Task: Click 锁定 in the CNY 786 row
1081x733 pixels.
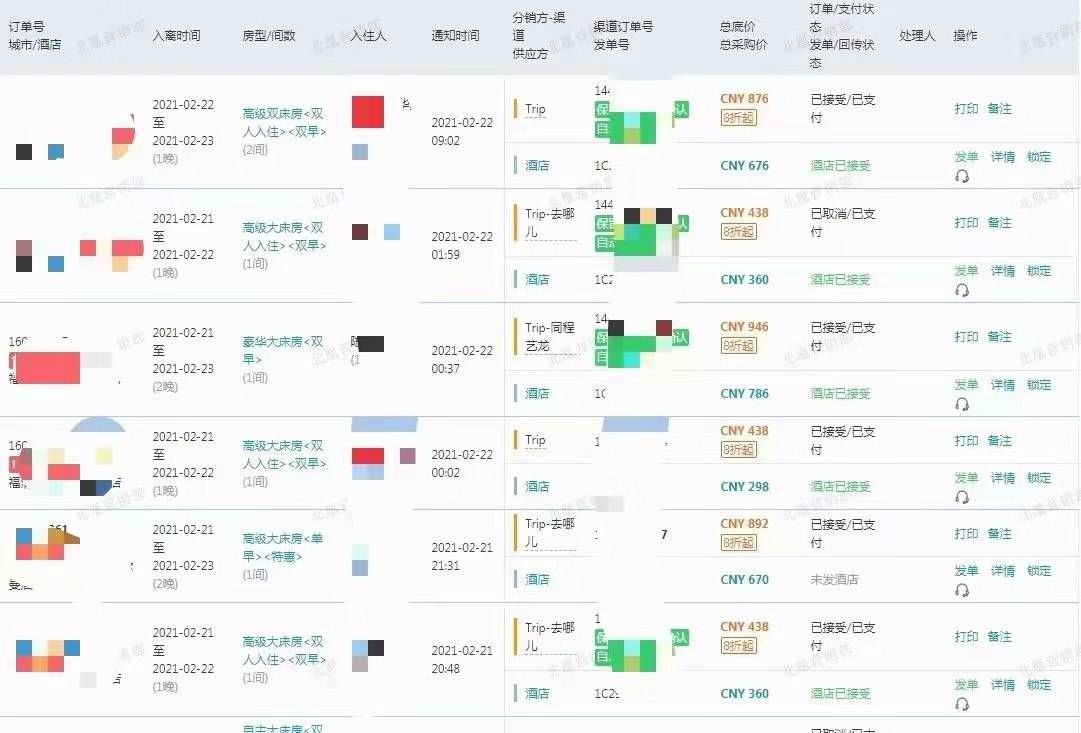Action: [1038, 385]
